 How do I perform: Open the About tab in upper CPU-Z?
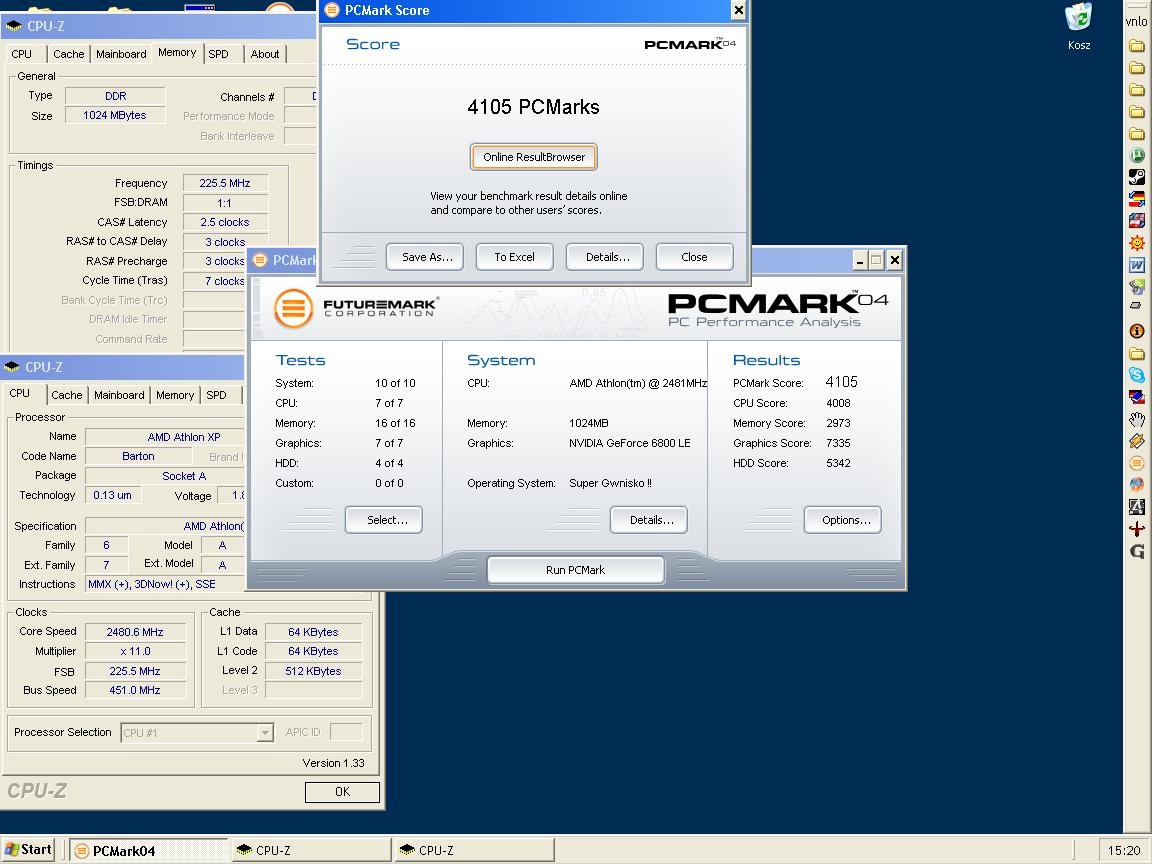(x=264, y=54)
